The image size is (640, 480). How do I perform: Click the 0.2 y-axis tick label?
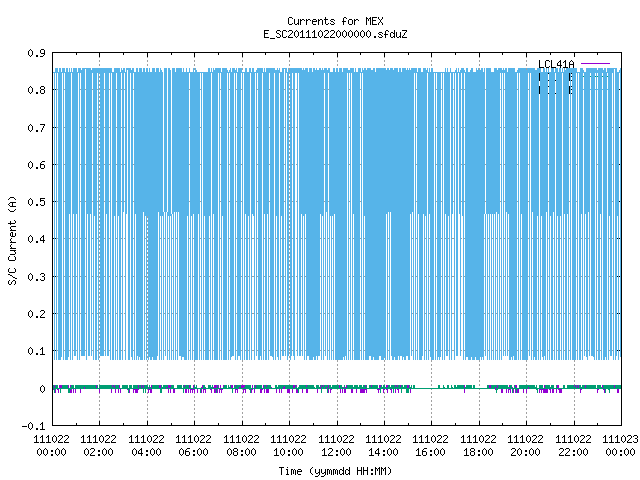[x=36, y=314]
